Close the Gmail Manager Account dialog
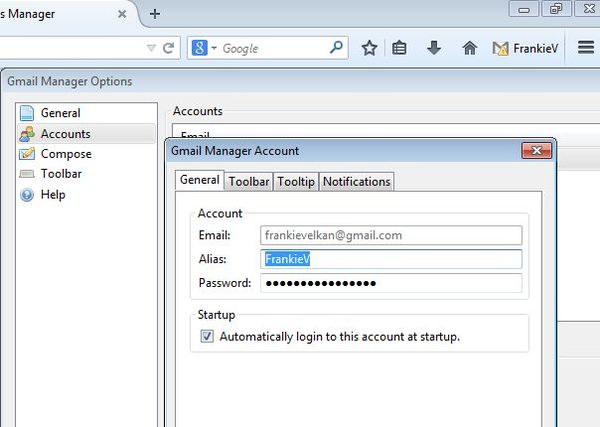Image resolution: width=600 pixels, height=427 pixels. click(536, 150)
